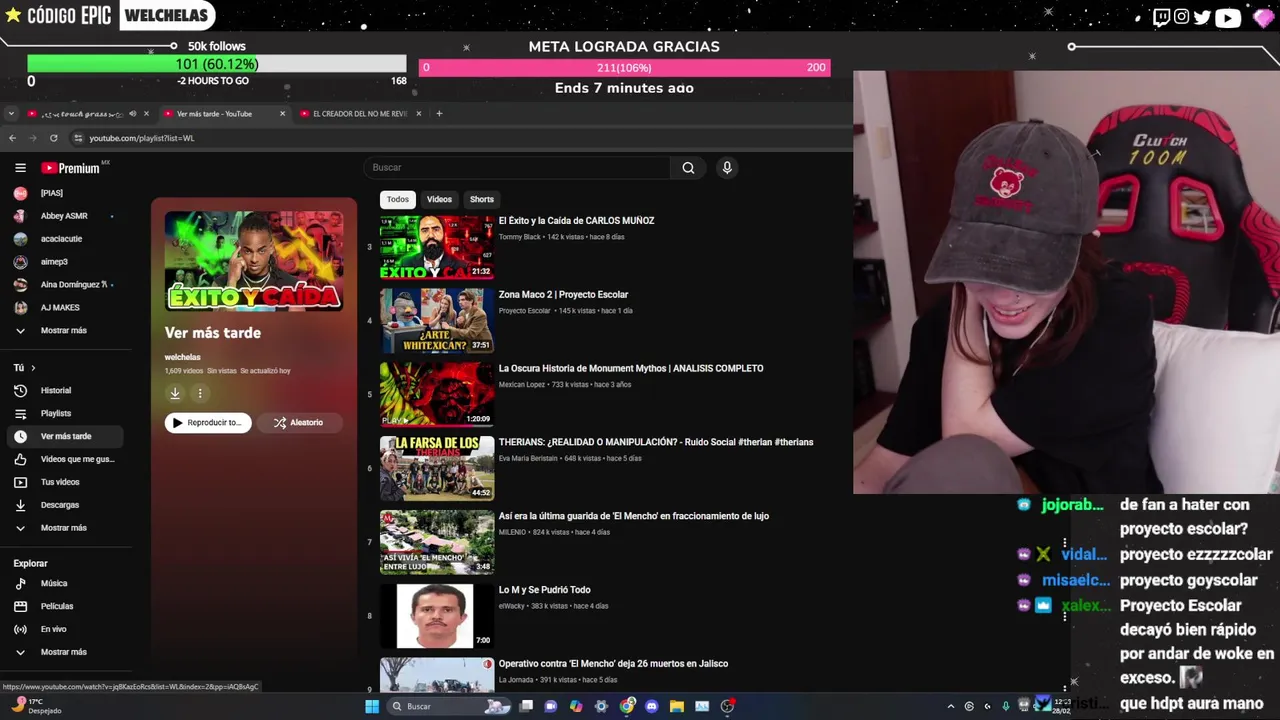Image resolution: width=1280 pixels, height=720 pixels.
Task: Browse Música under Explorar
Action: (x=66, y=583)
